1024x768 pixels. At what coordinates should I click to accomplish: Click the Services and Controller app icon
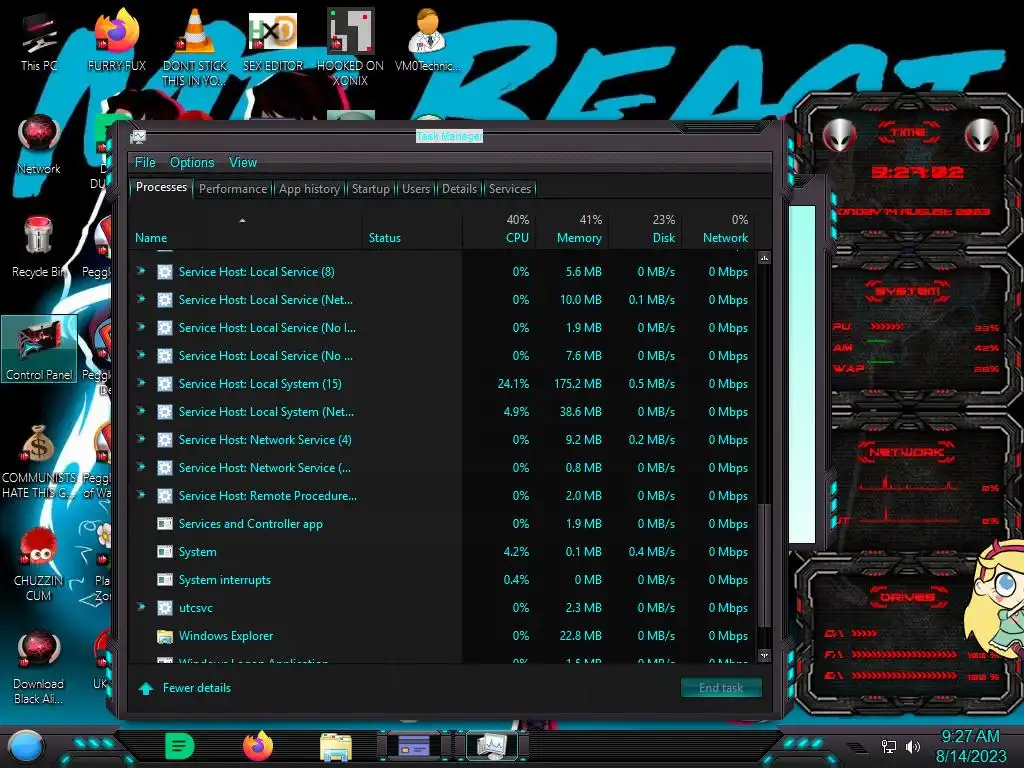click(x=165, y=524)
